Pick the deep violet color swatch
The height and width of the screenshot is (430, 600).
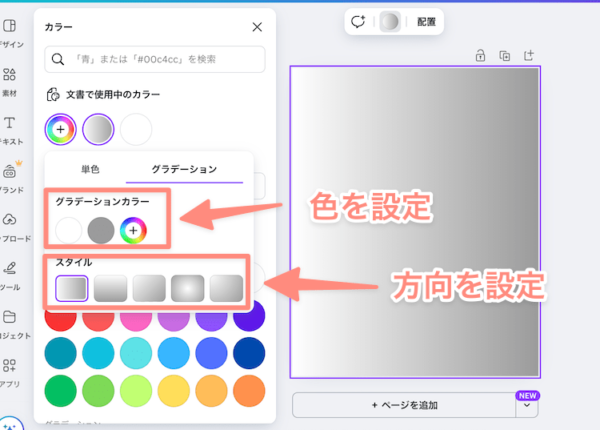[249, 317]
